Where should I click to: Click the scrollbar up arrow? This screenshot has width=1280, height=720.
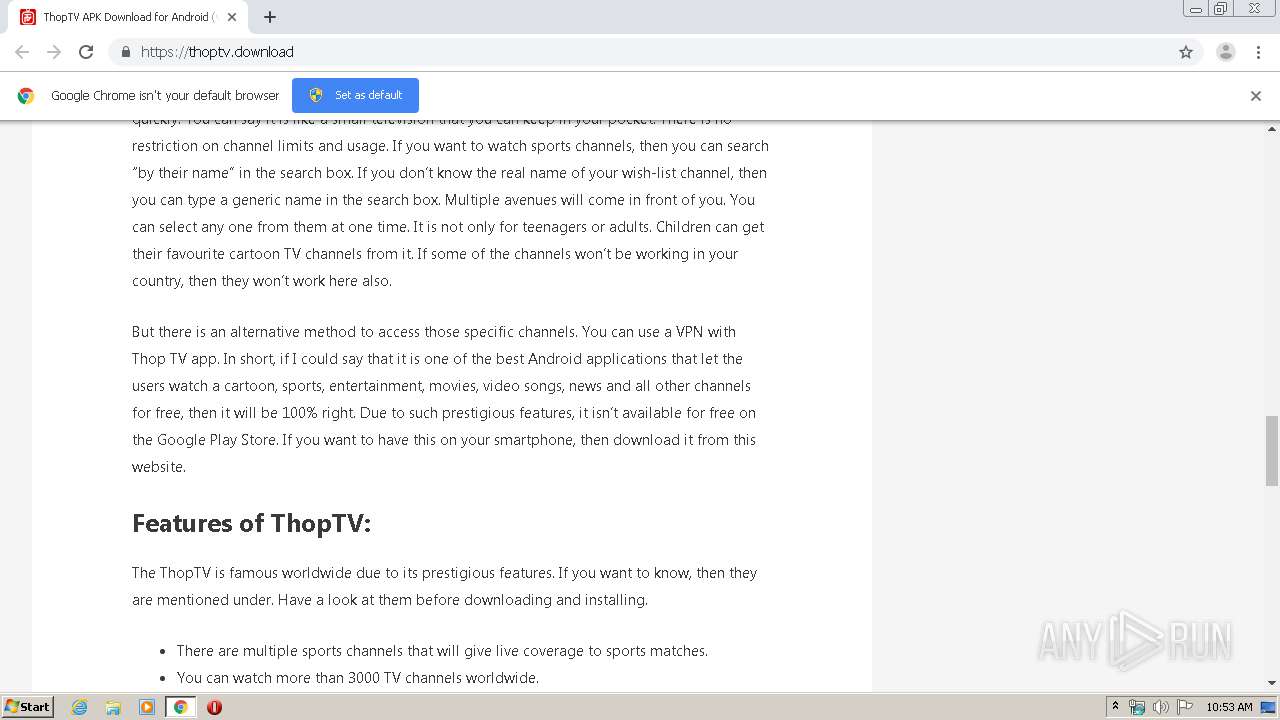pos(1272,129)
